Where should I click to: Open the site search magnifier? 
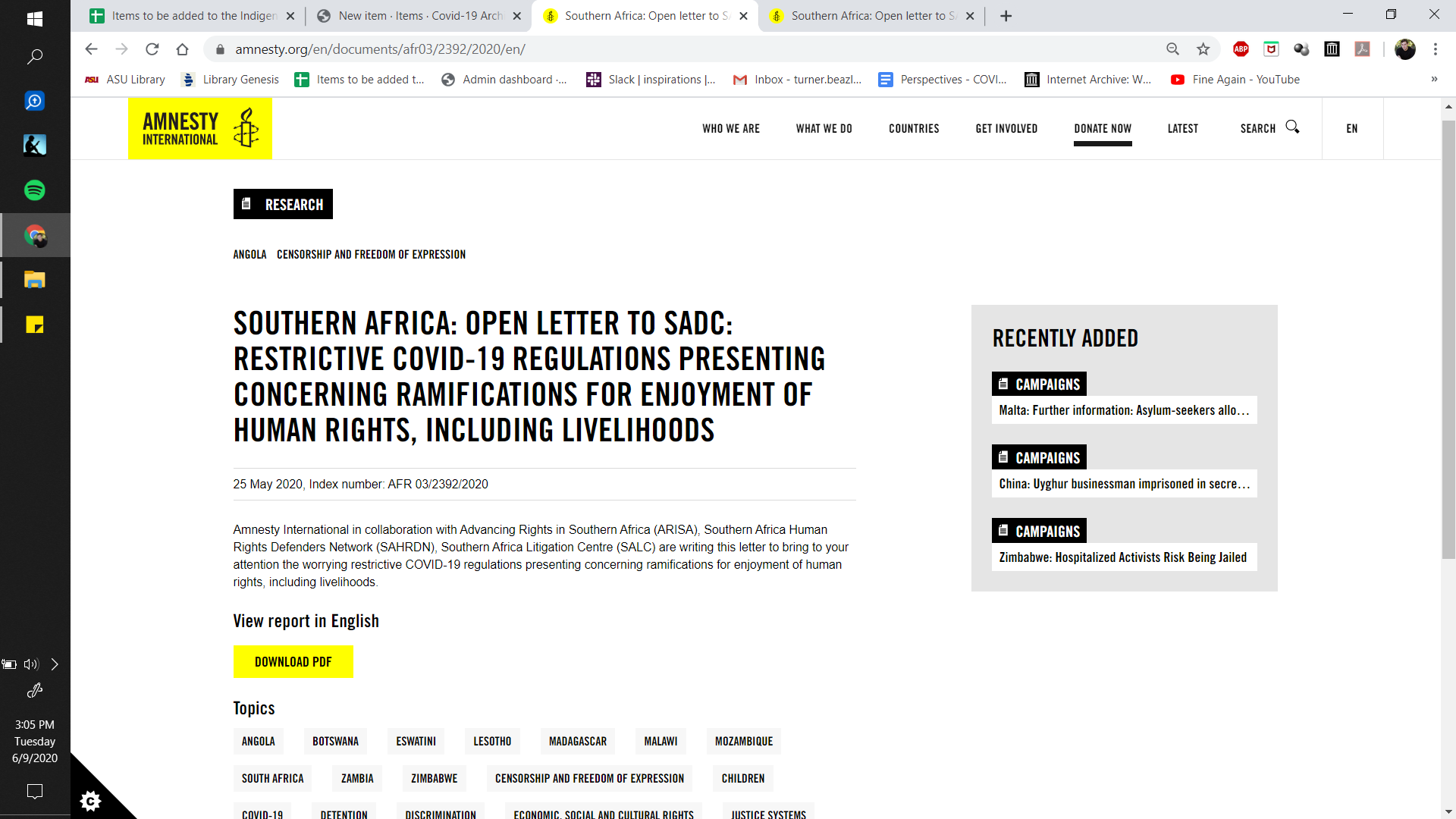tap(1292, 127)
